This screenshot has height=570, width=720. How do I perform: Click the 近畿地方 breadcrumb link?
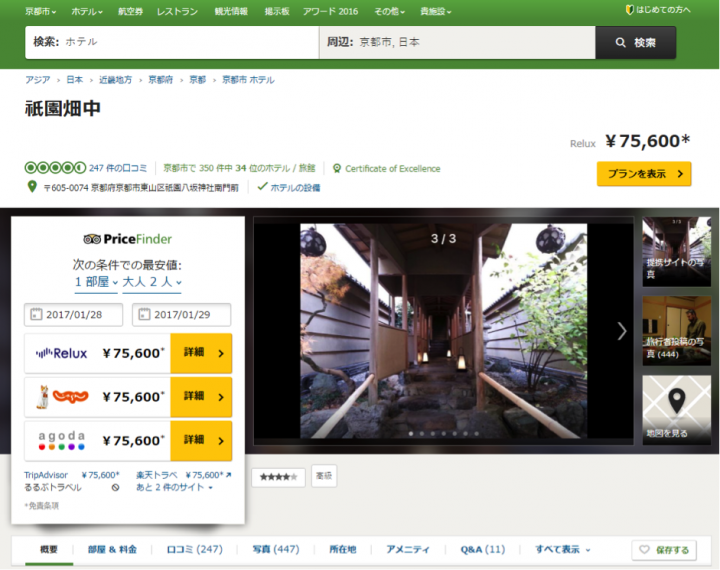click(x=115, y=80)
